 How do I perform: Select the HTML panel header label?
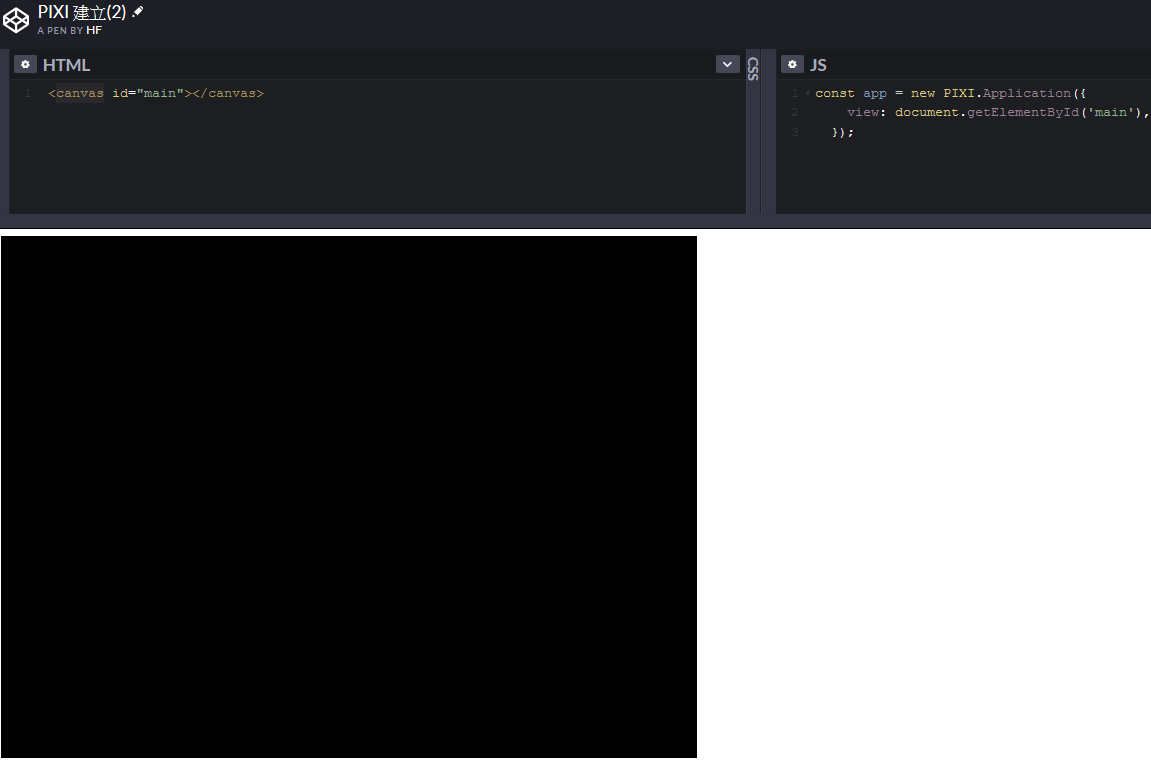[66, 65]
